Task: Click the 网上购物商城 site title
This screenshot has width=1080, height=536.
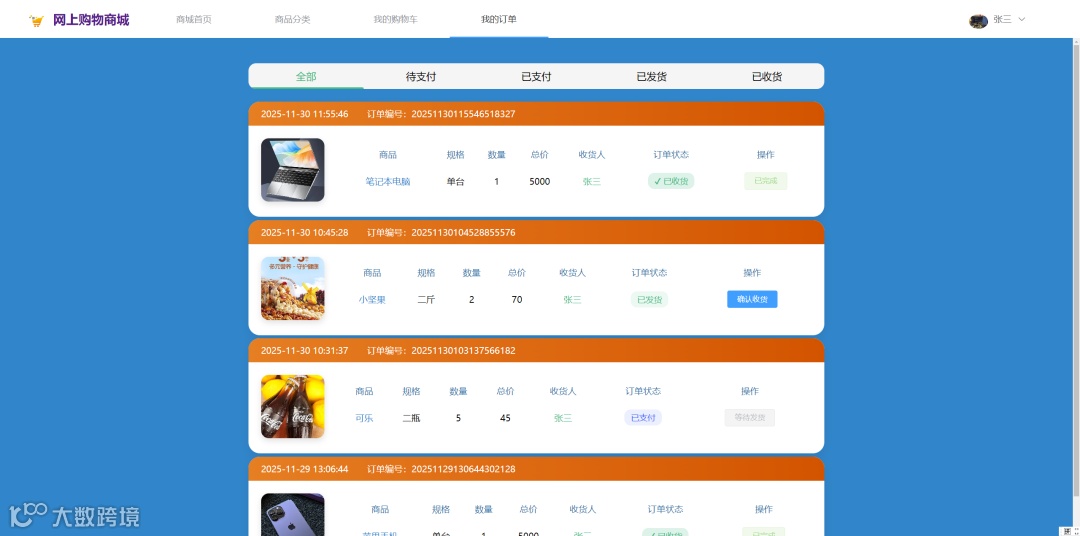Action: 91,20
